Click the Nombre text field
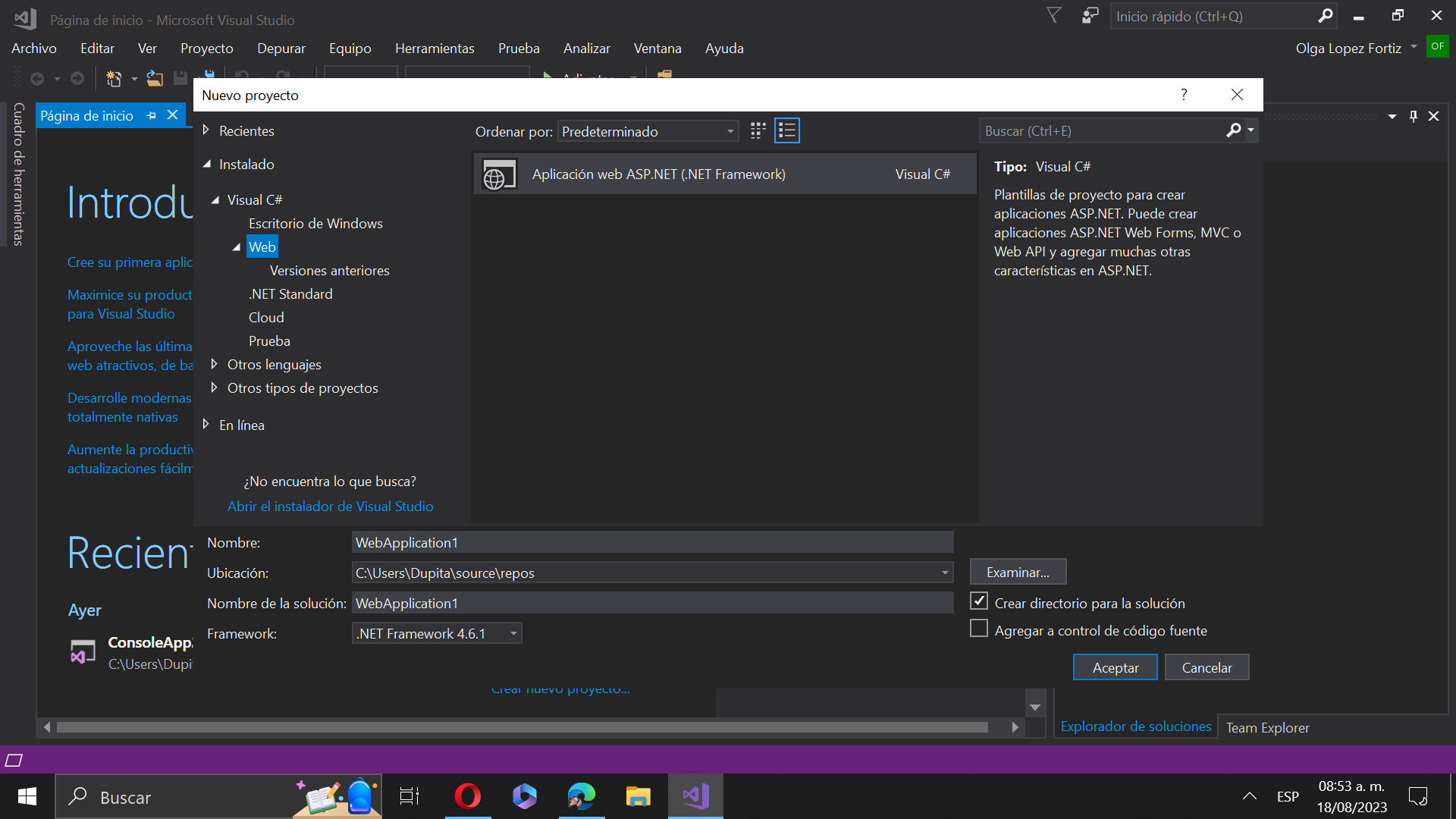 pyautogui.click(x=652, y=543)
